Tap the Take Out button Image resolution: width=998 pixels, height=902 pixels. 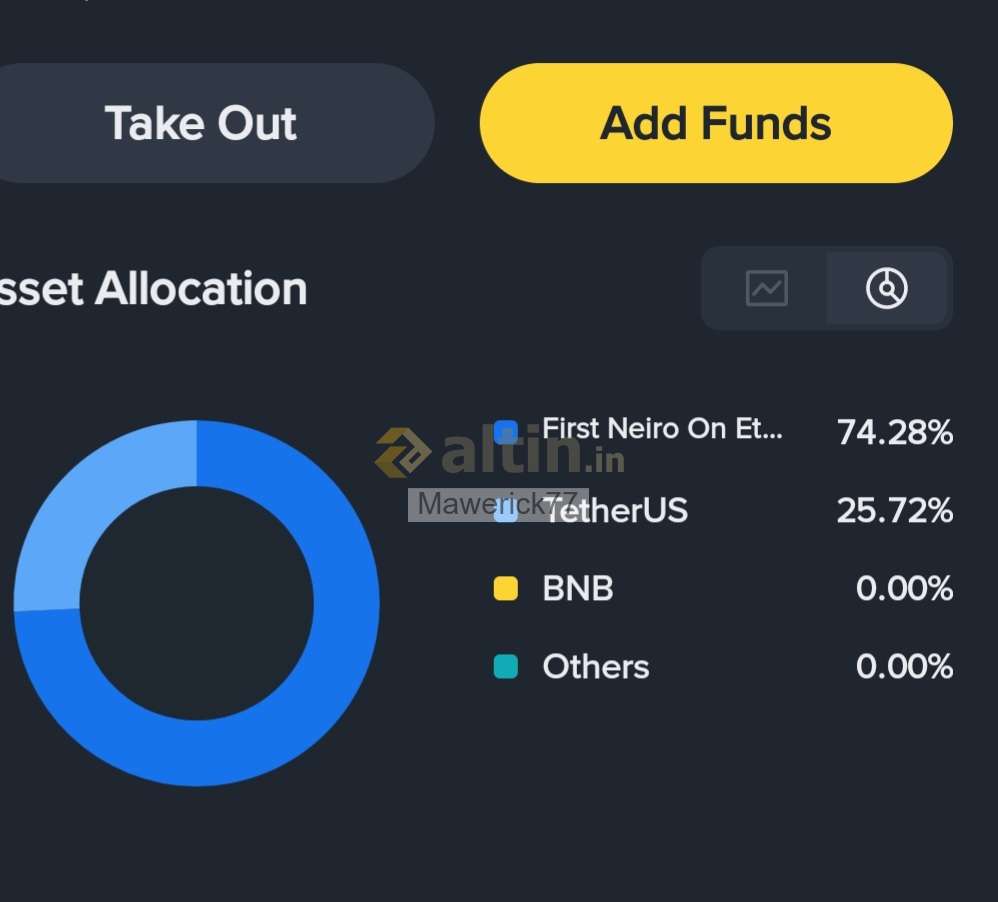click(201, 123)
